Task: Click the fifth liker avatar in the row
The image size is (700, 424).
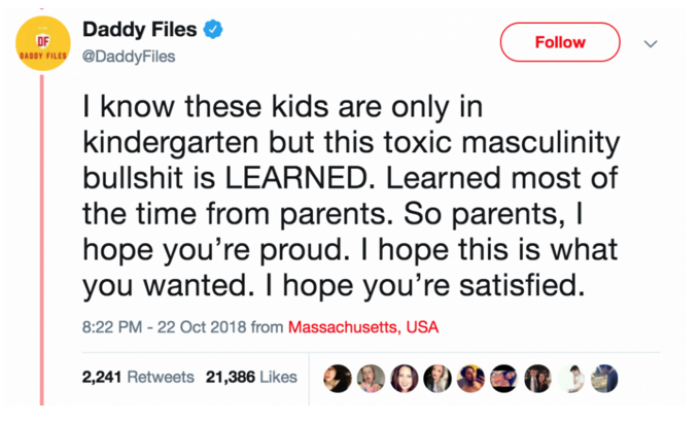Action: [471, 377]
